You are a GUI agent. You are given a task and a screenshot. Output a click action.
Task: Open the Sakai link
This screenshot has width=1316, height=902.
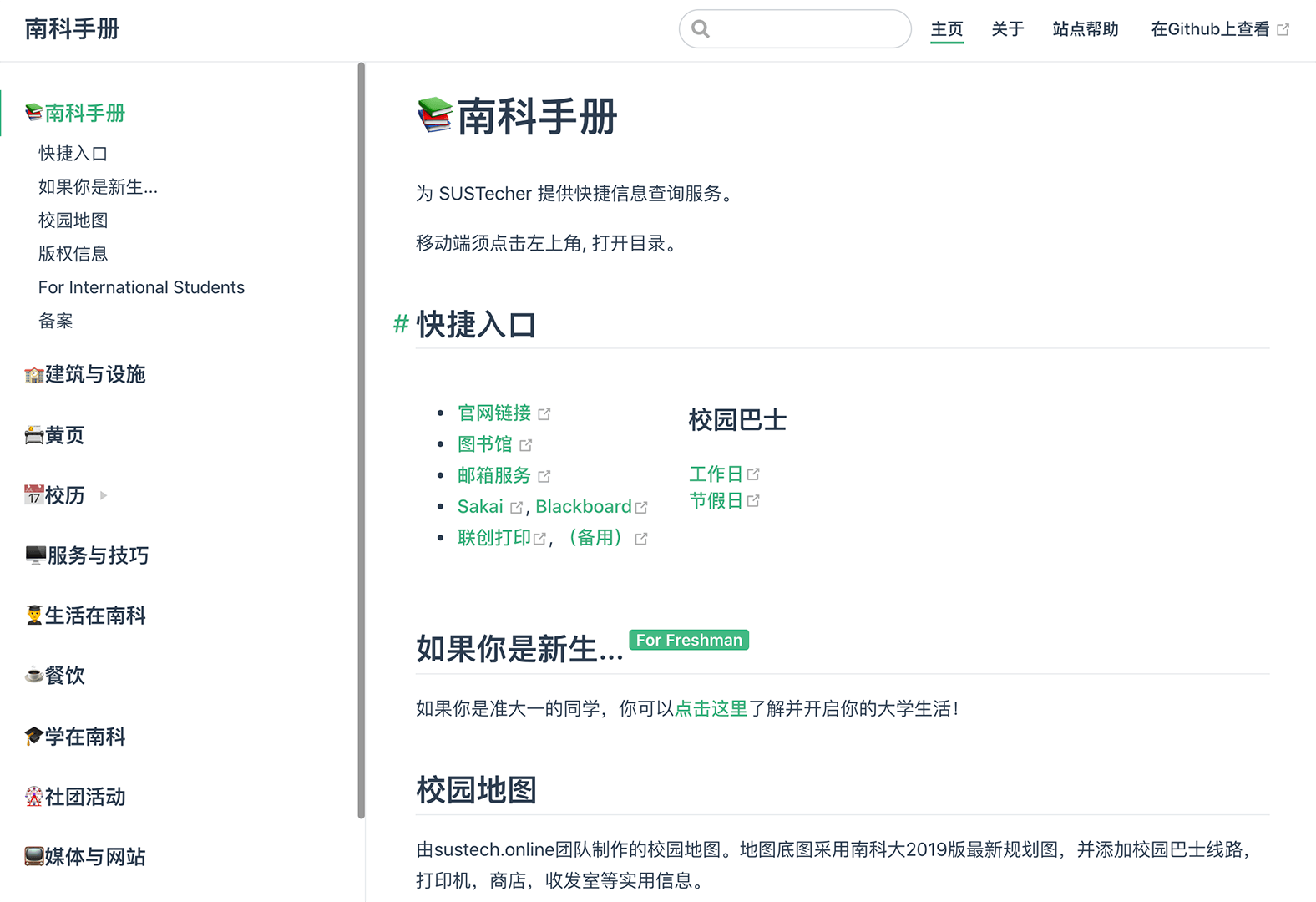[x=480, y=506]
